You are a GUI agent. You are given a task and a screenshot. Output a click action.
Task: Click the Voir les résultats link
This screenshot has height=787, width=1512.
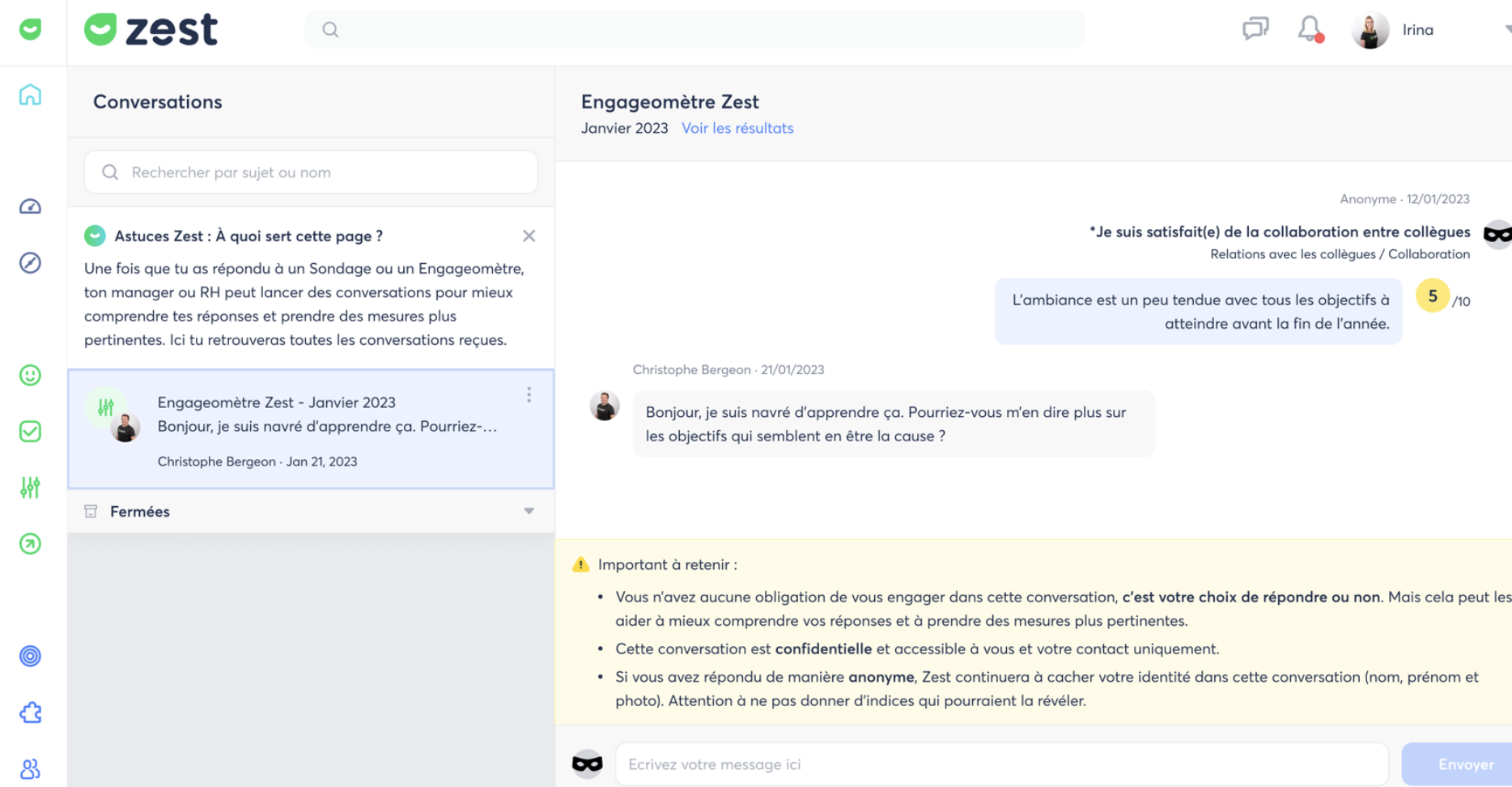click(737, 128)
